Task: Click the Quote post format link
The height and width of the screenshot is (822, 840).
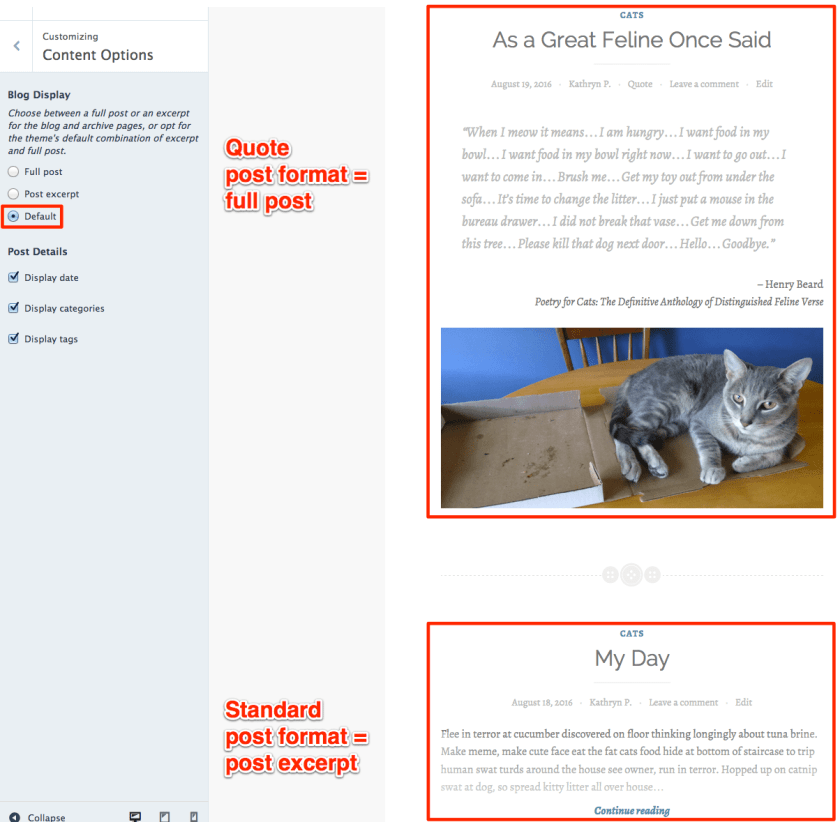Action: (639, 84)
